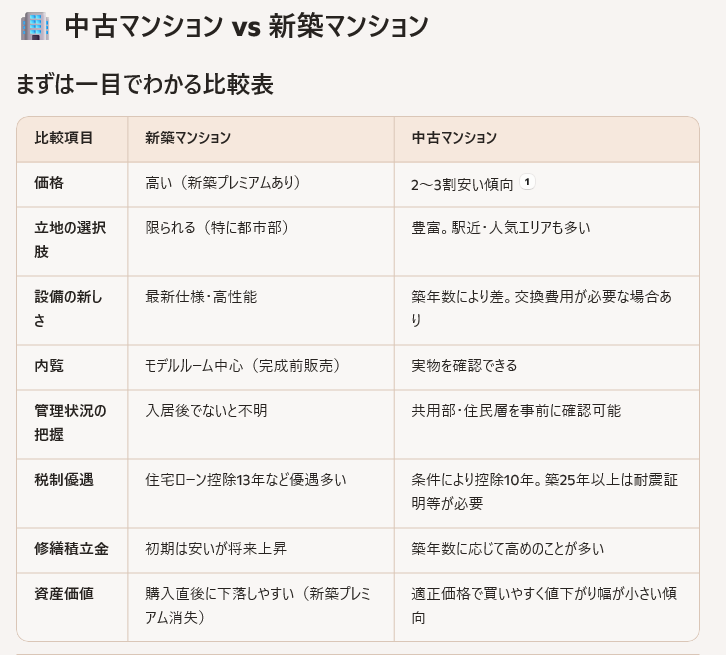Viewport: 726px width, 655px height.
Task: Click the cell 住宅ローン控除13年など優遇多い
Action: tap(246, 480)
